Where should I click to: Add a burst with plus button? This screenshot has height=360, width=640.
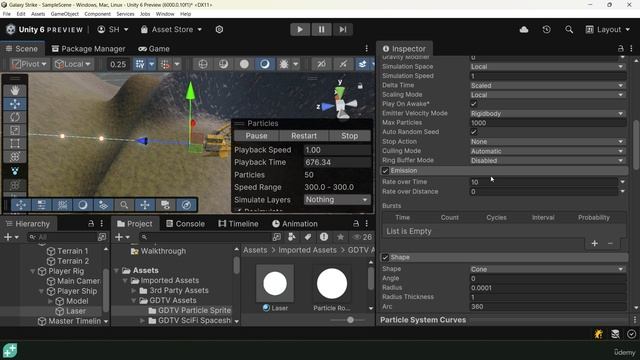tap(595, 244)
